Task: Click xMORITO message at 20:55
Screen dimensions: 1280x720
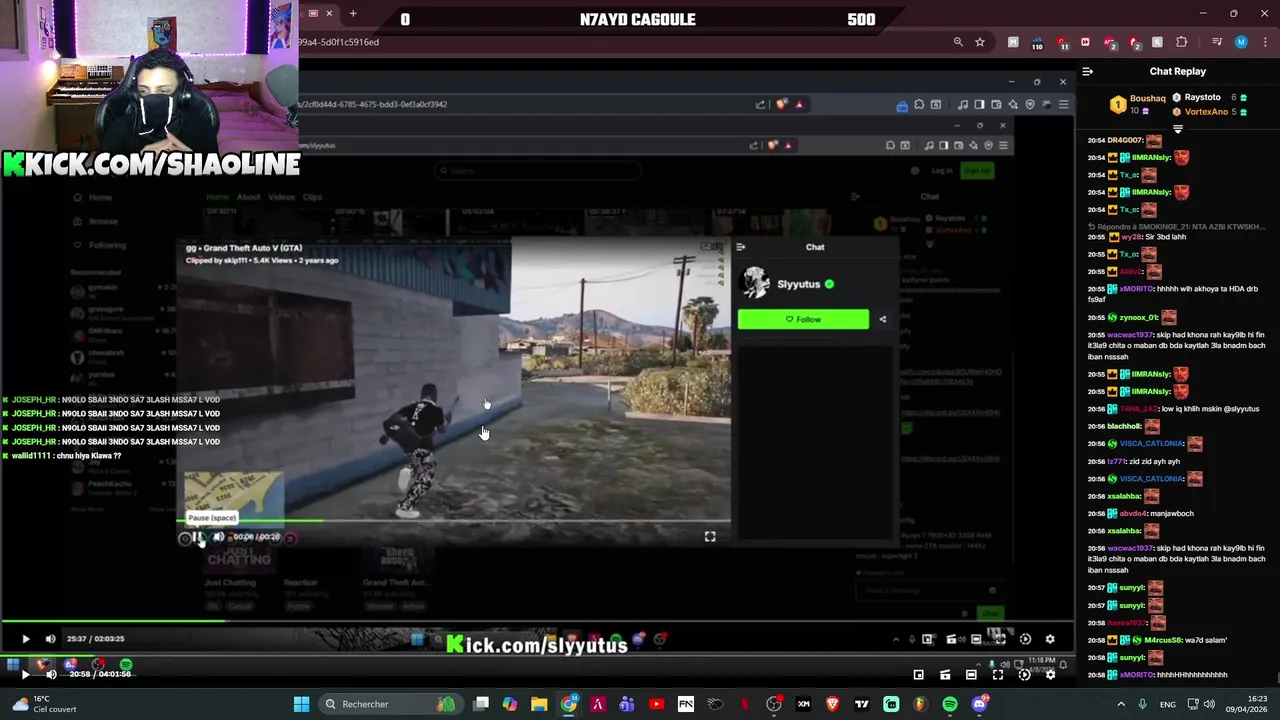Action: click(1176, 293)
